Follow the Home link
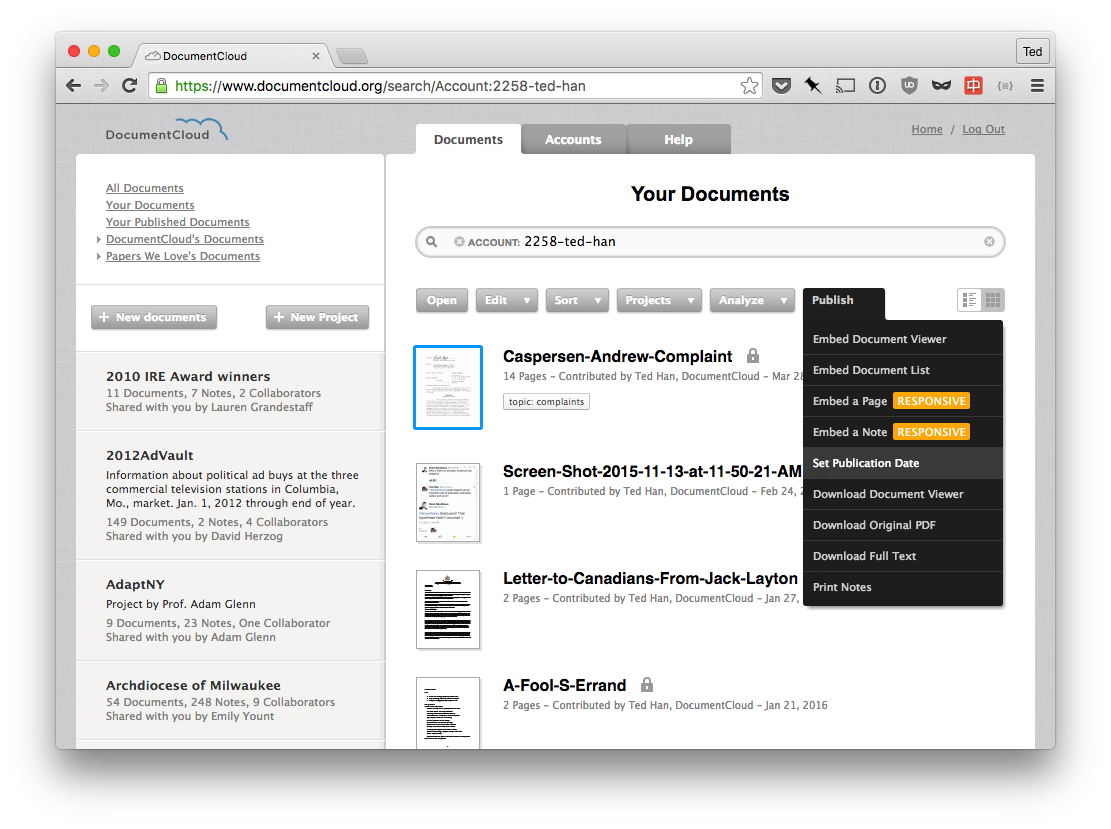The width and height of the screenshot is (1111, 829). tap(927, 129)
